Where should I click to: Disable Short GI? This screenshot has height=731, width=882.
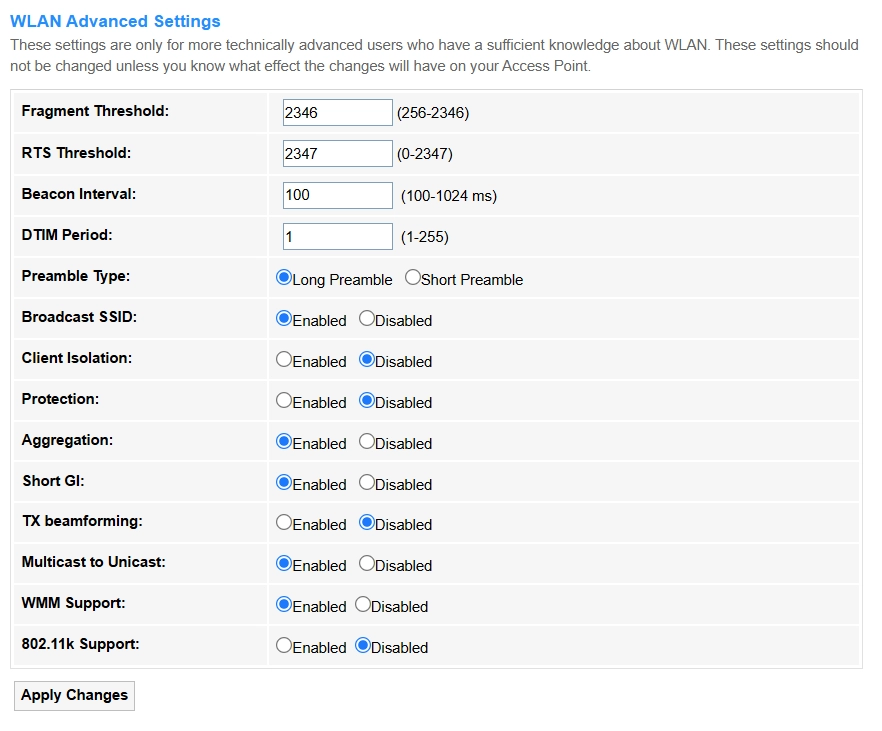click(367, 483)
